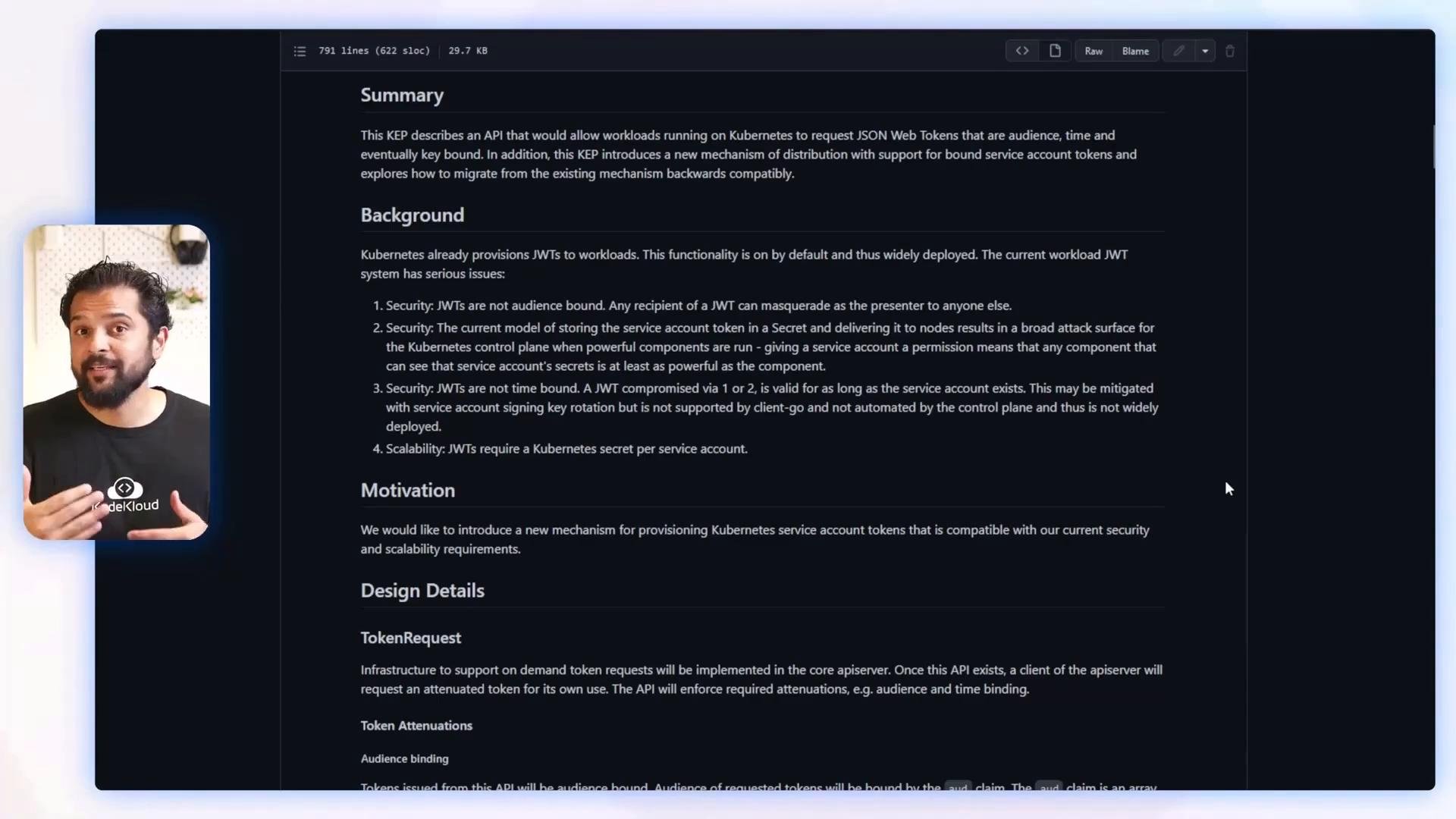Display the rendered file view icon

tap(1055, 51)
